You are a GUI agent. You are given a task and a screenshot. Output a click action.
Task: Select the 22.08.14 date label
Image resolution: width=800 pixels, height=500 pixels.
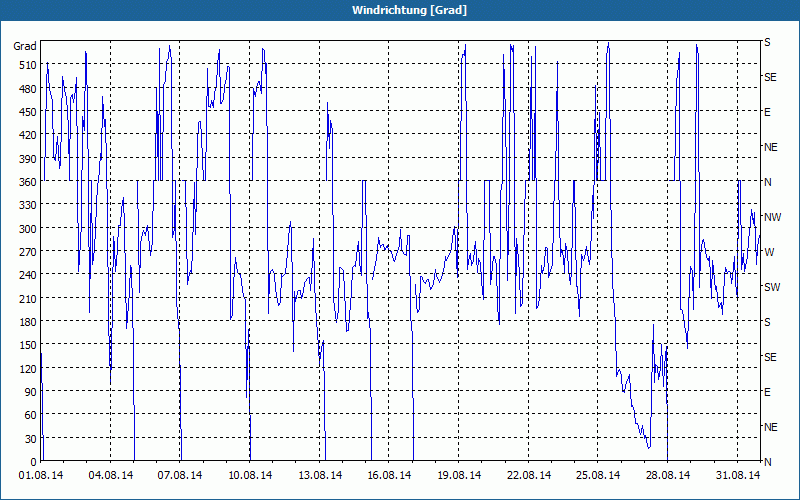click(529, 475)
